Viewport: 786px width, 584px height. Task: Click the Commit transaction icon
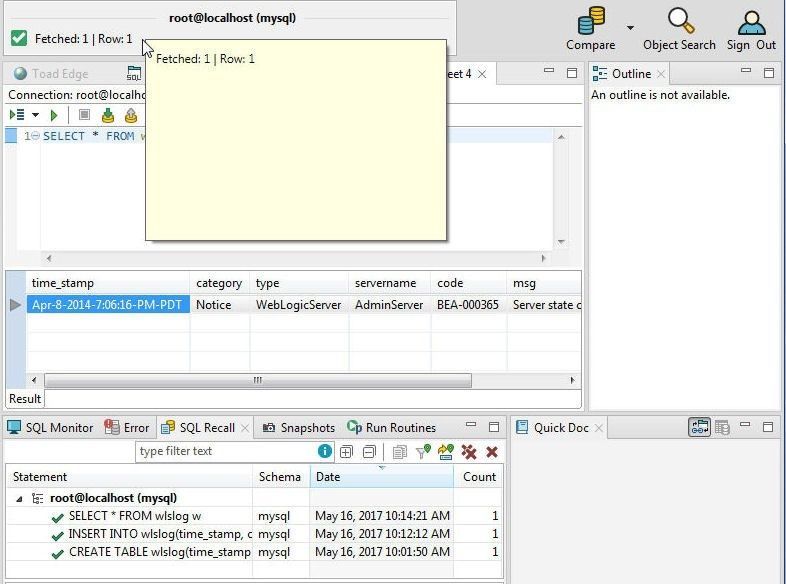click(108, 115)
